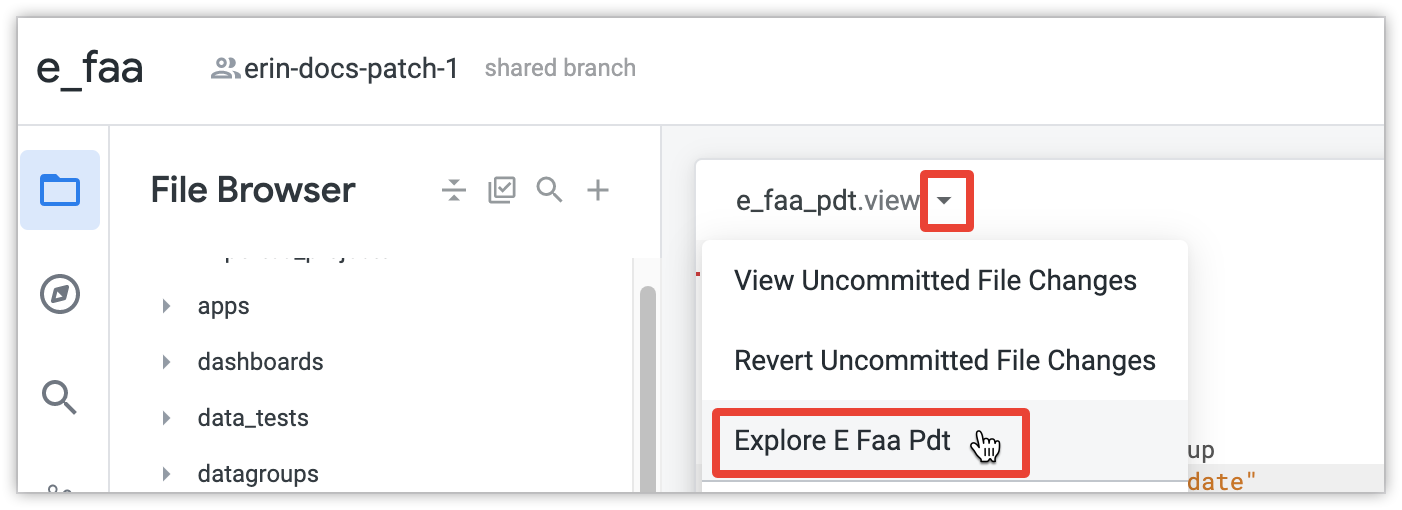The width and height of the screenshot is (1402, 510).
Task: Click the sidebar search magnifier icon
Action: tap(59, 397)
